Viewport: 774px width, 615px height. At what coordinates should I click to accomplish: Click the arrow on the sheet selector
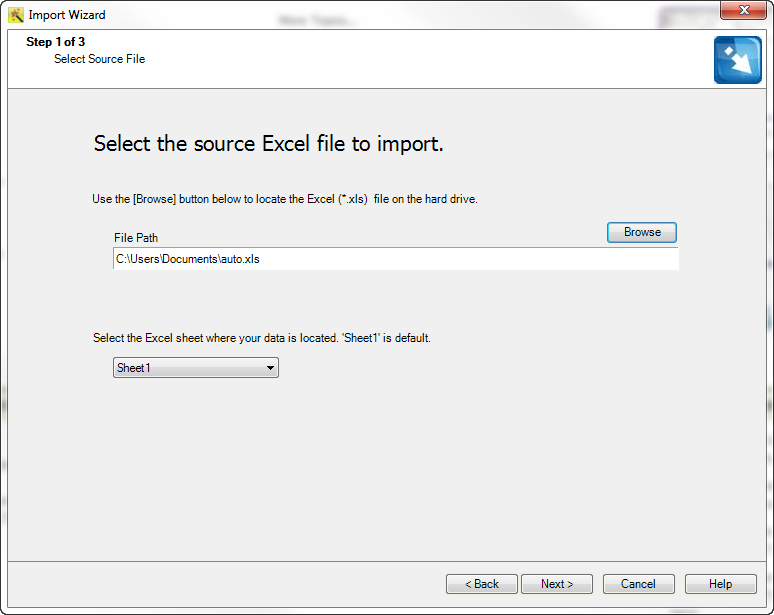click(270, 368)
